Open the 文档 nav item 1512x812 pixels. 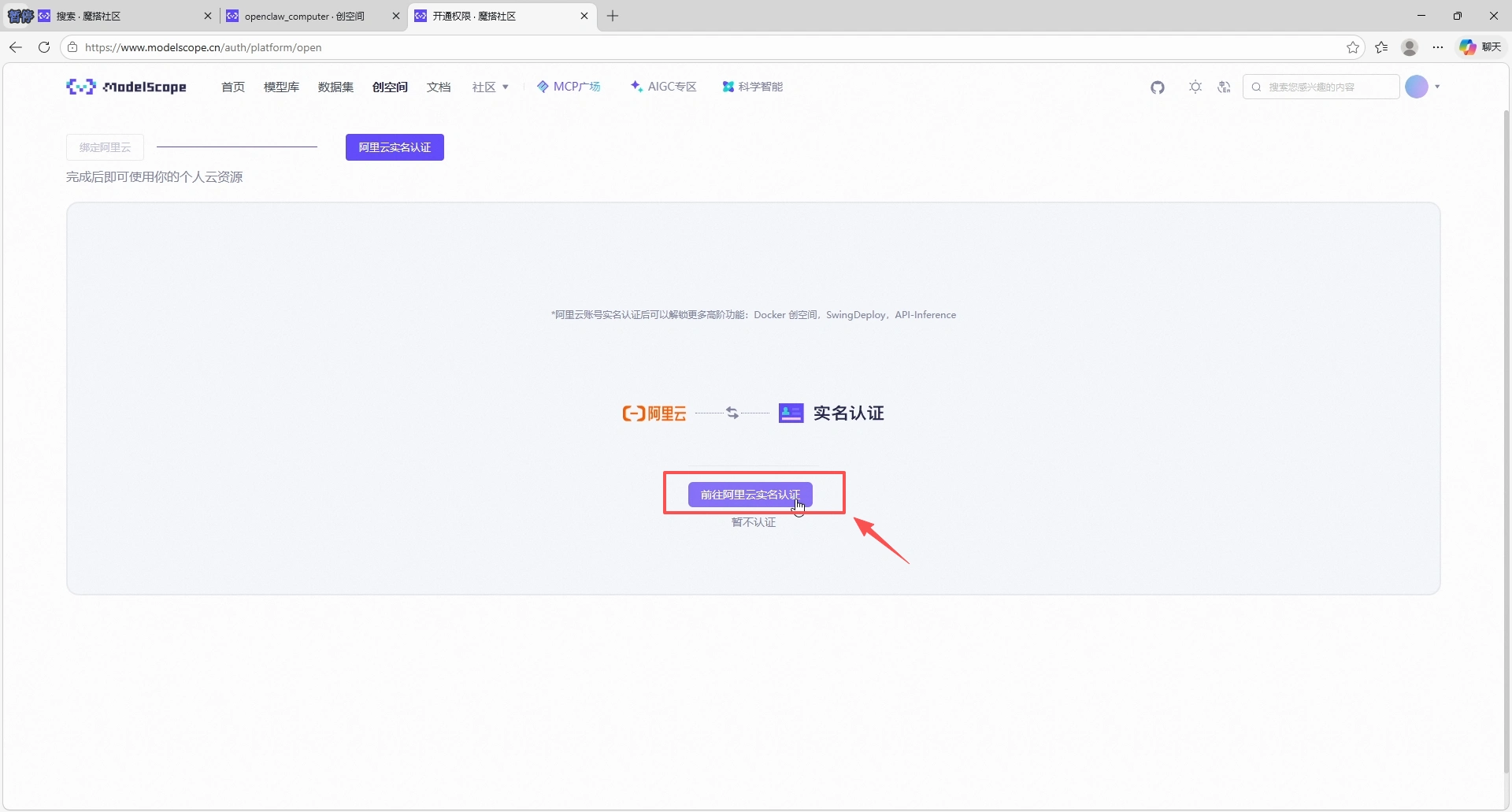point(439,87)
